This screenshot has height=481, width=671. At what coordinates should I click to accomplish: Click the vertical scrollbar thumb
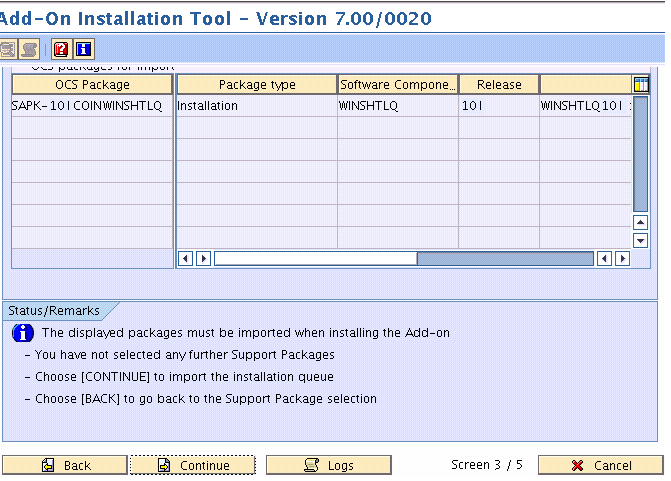640,154
